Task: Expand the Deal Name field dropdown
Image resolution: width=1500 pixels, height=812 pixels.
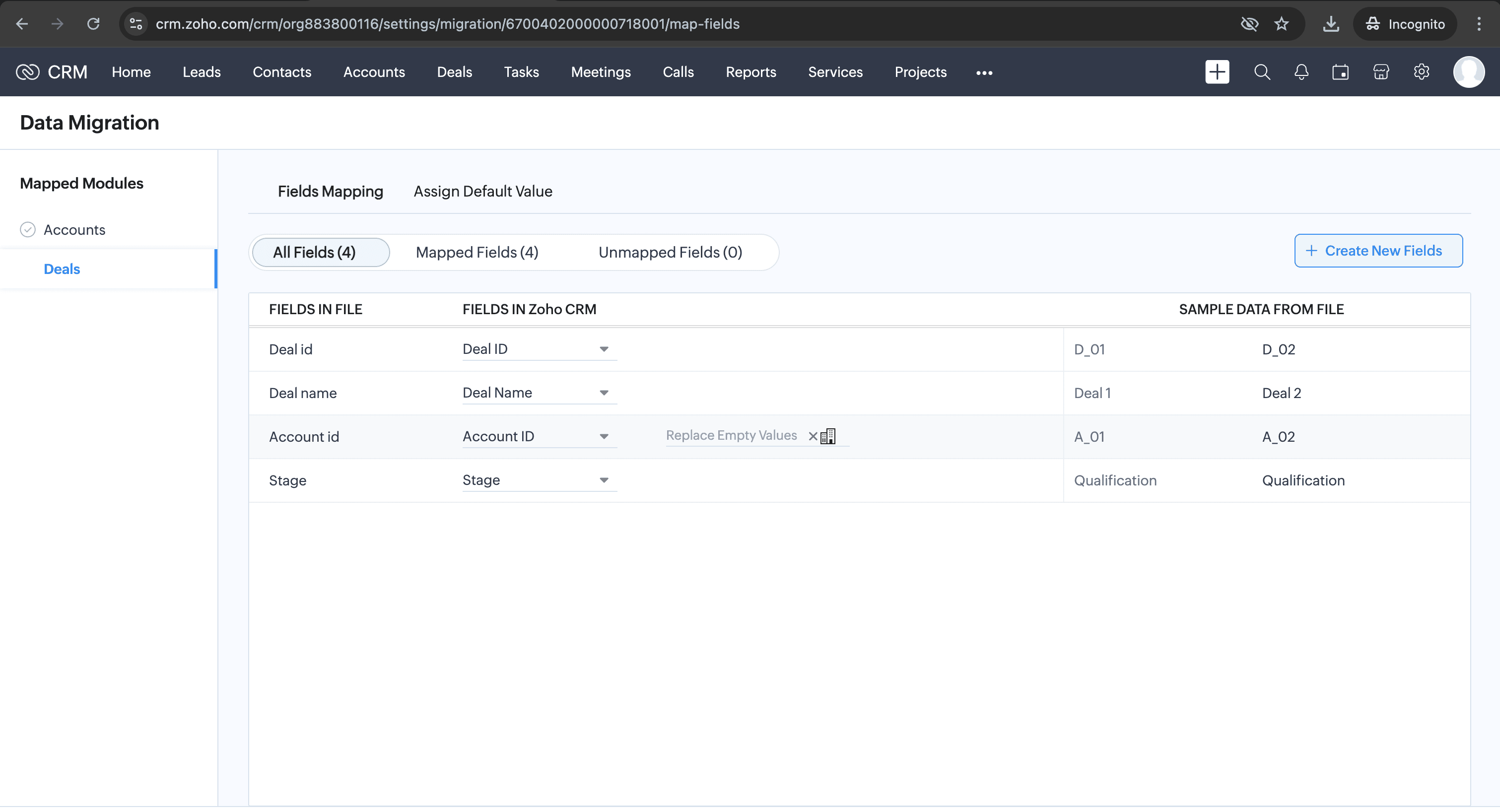Action: (x=604, y=394)
